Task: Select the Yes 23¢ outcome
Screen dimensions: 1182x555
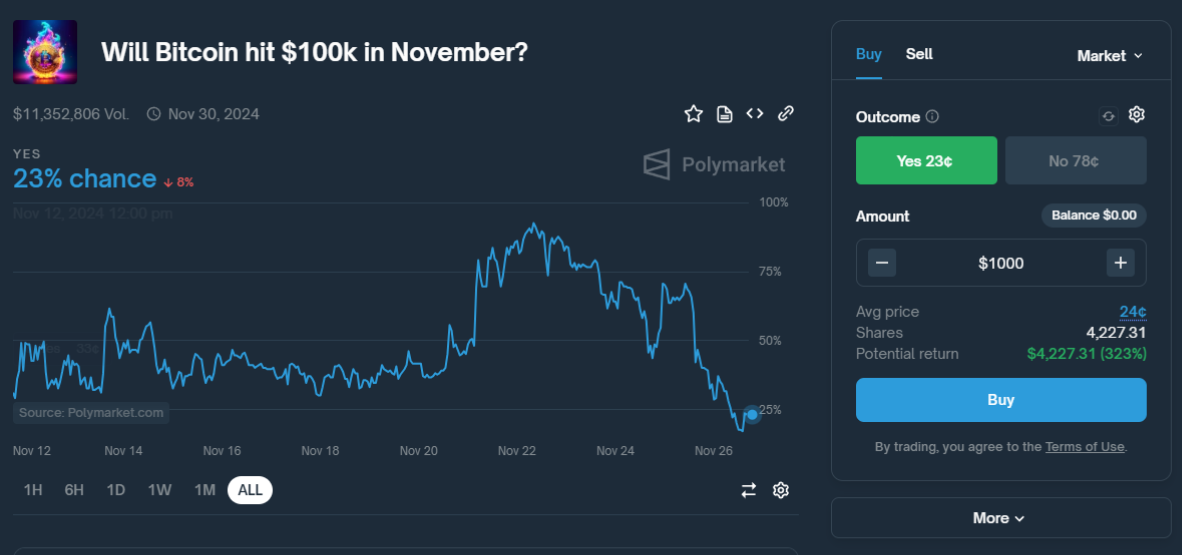Action: coord(926,161)
